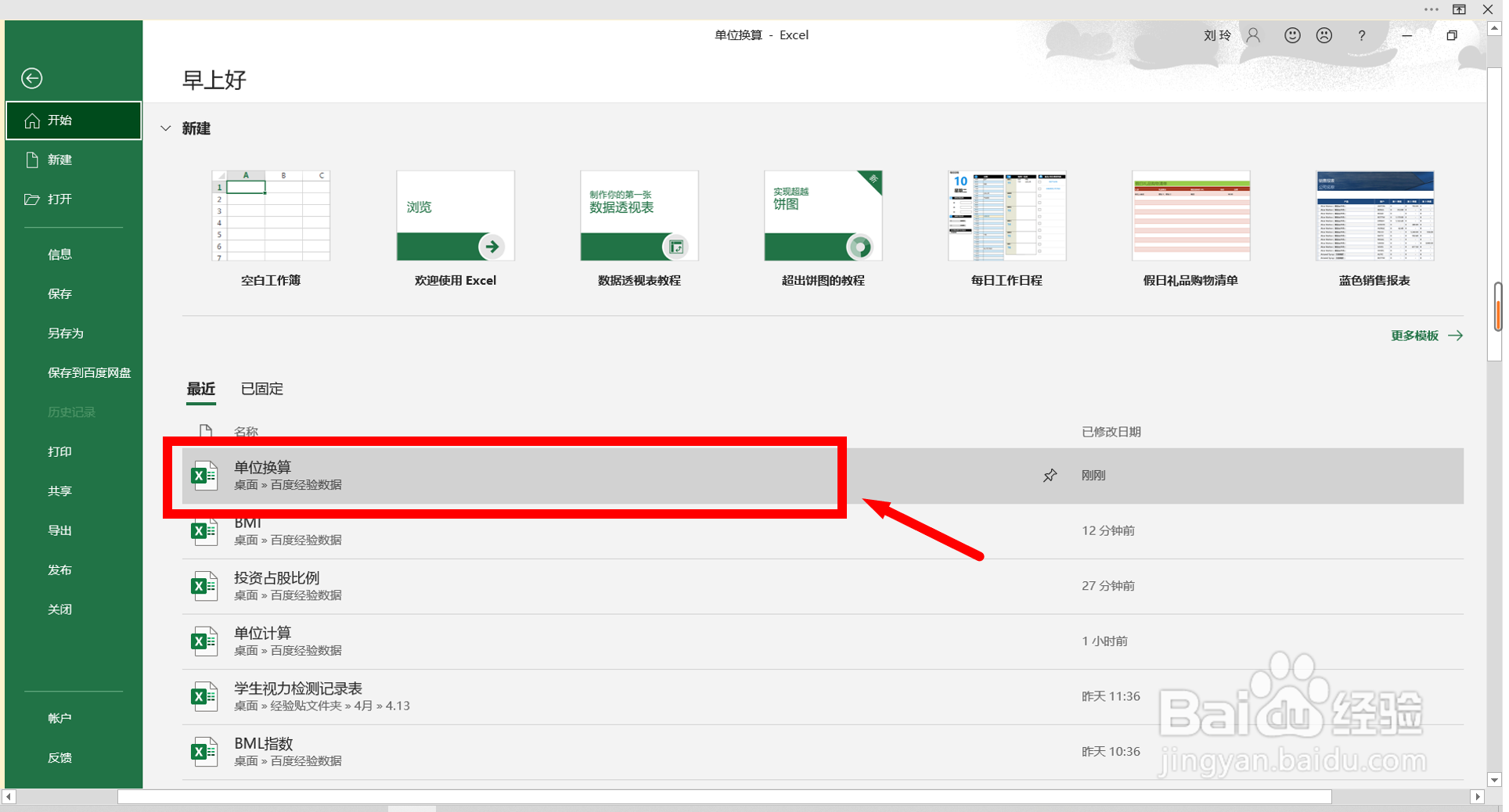Image resolution: width=1509 pixels, height=812 pixels.
Task: Click the horizontal scrollbar left arrow
Action: click(9, 796)
